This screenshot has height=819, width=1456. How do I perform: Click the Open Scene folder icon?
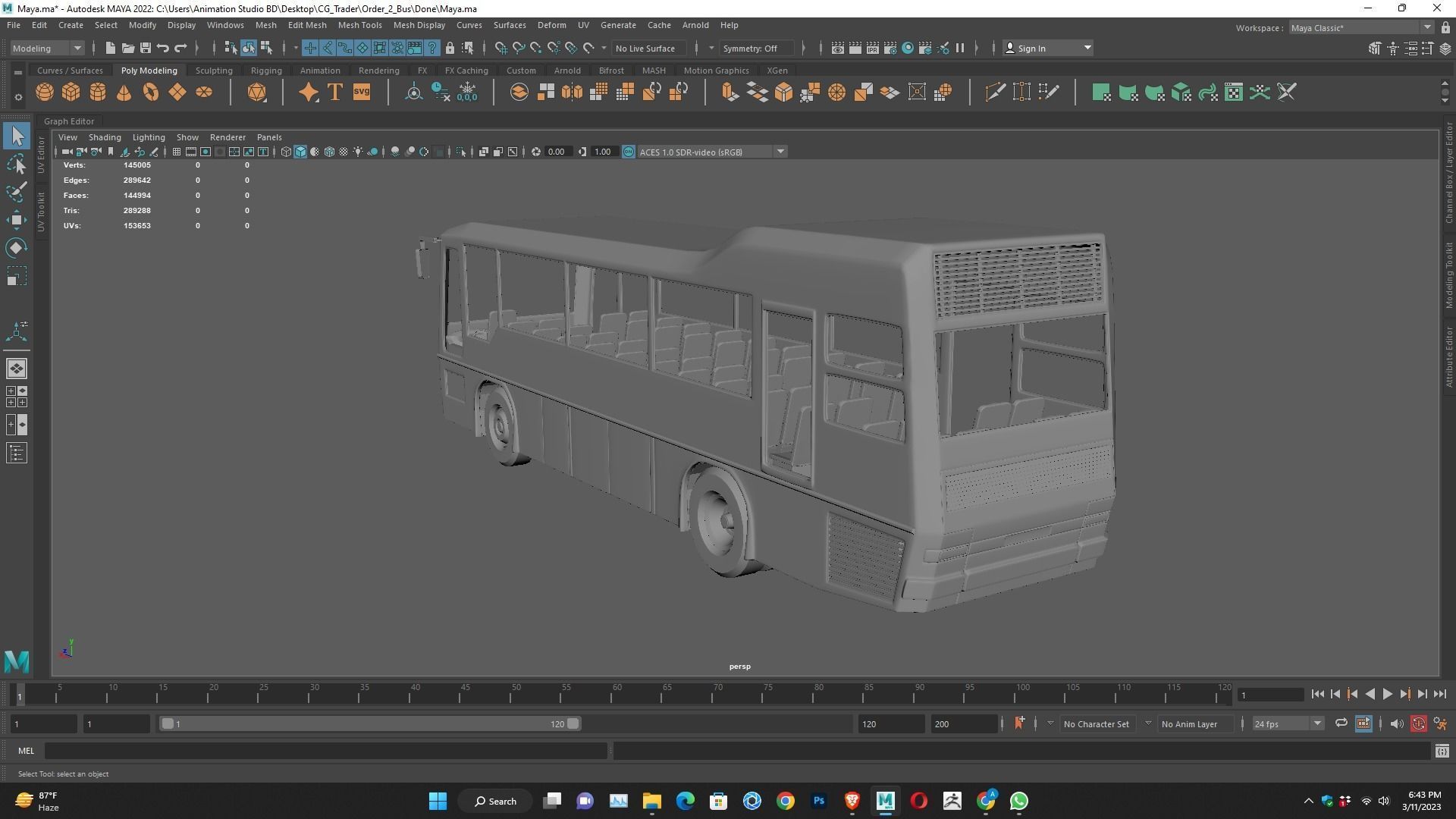[128, 48]
